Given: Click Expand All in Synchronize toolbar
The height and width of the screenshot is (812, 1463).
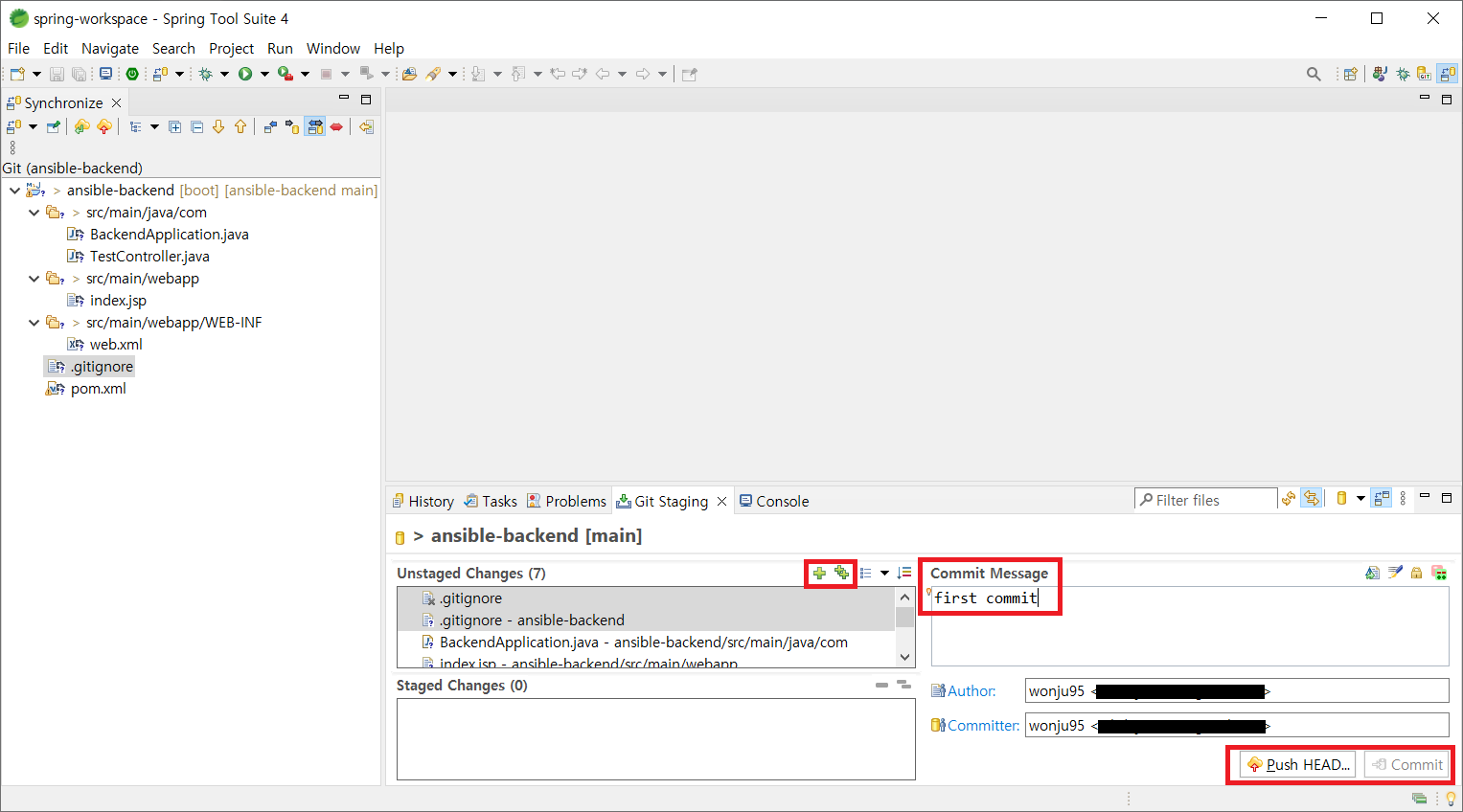Looking at the screenshot, I should point(174,126).
